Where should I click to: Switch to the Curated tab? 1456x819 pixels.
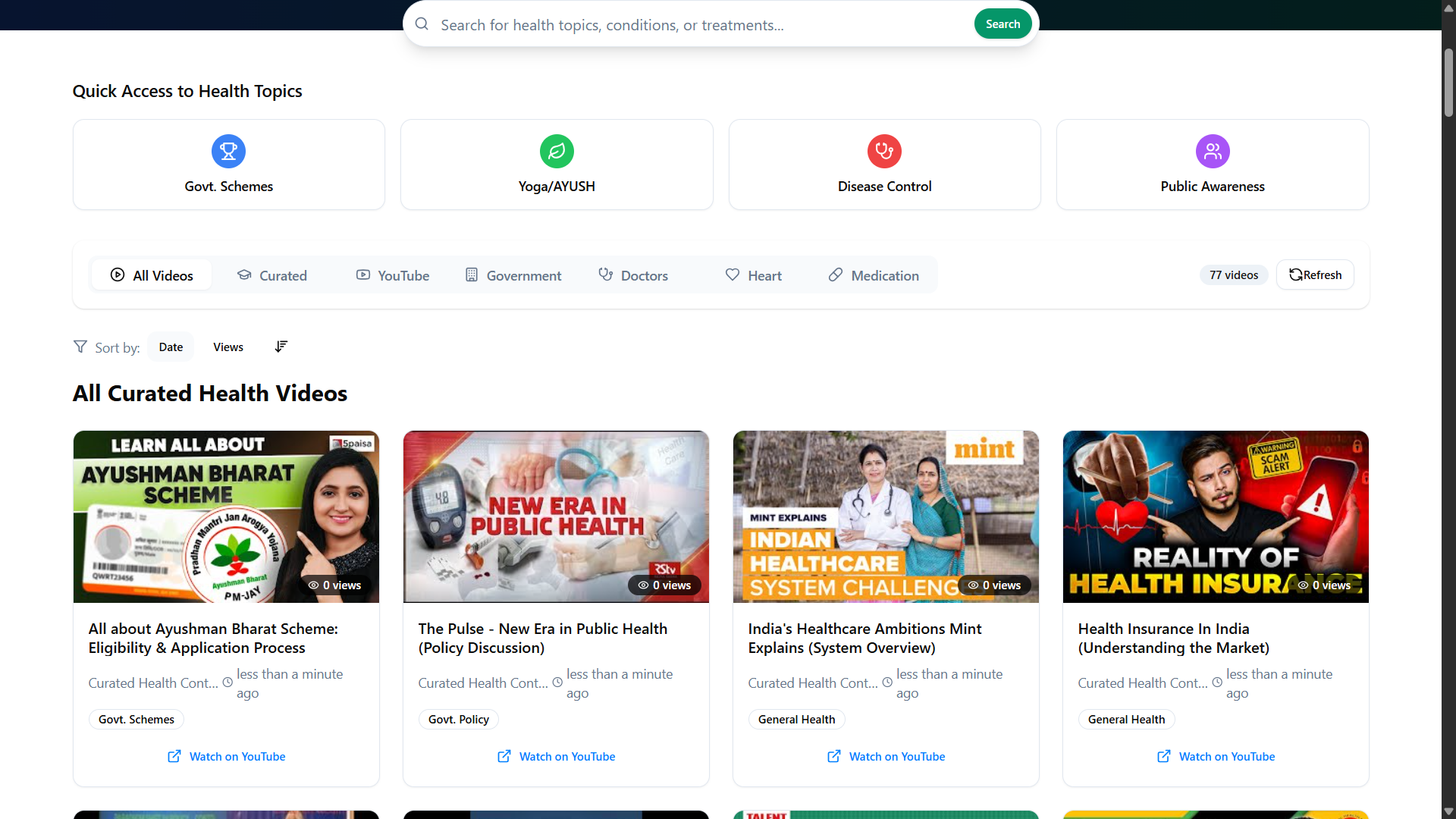272,275
